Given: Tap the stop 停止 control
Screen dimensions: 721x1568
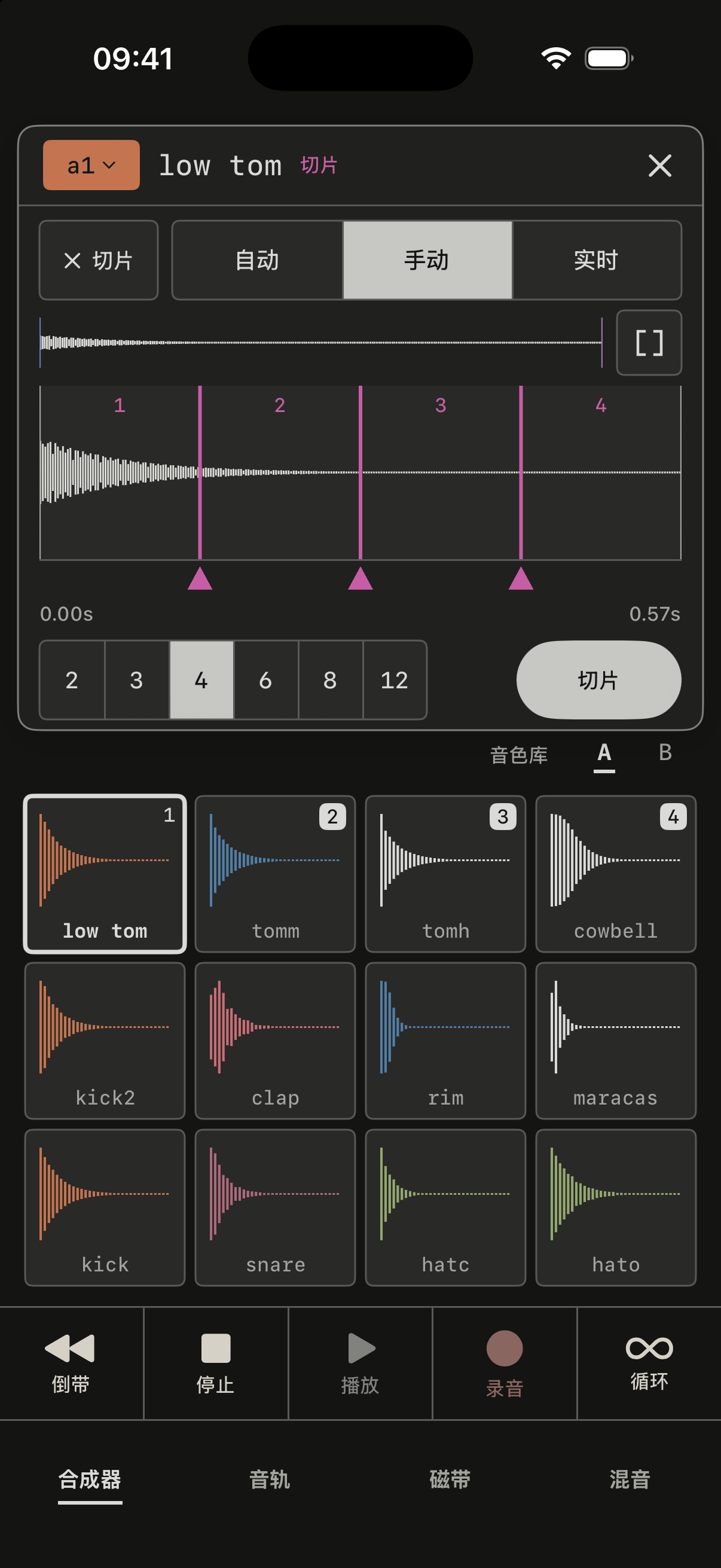Looking at the screenshot, I should coord(216,1363).
